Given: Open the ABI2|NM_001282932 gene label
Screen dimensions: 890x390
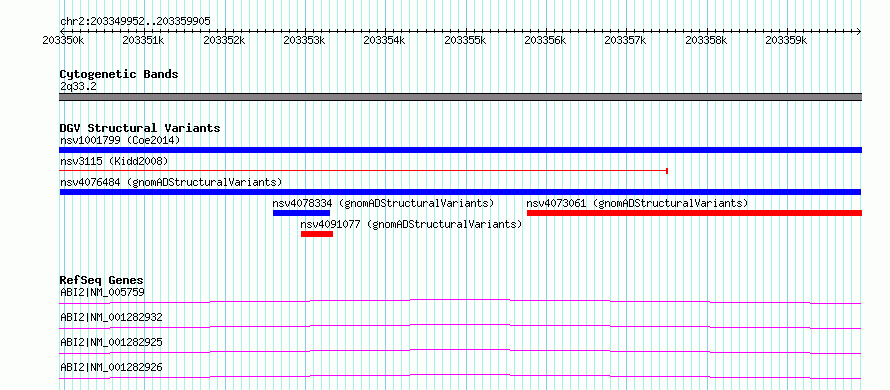Looking at the screenshot, I should point(111,317).
